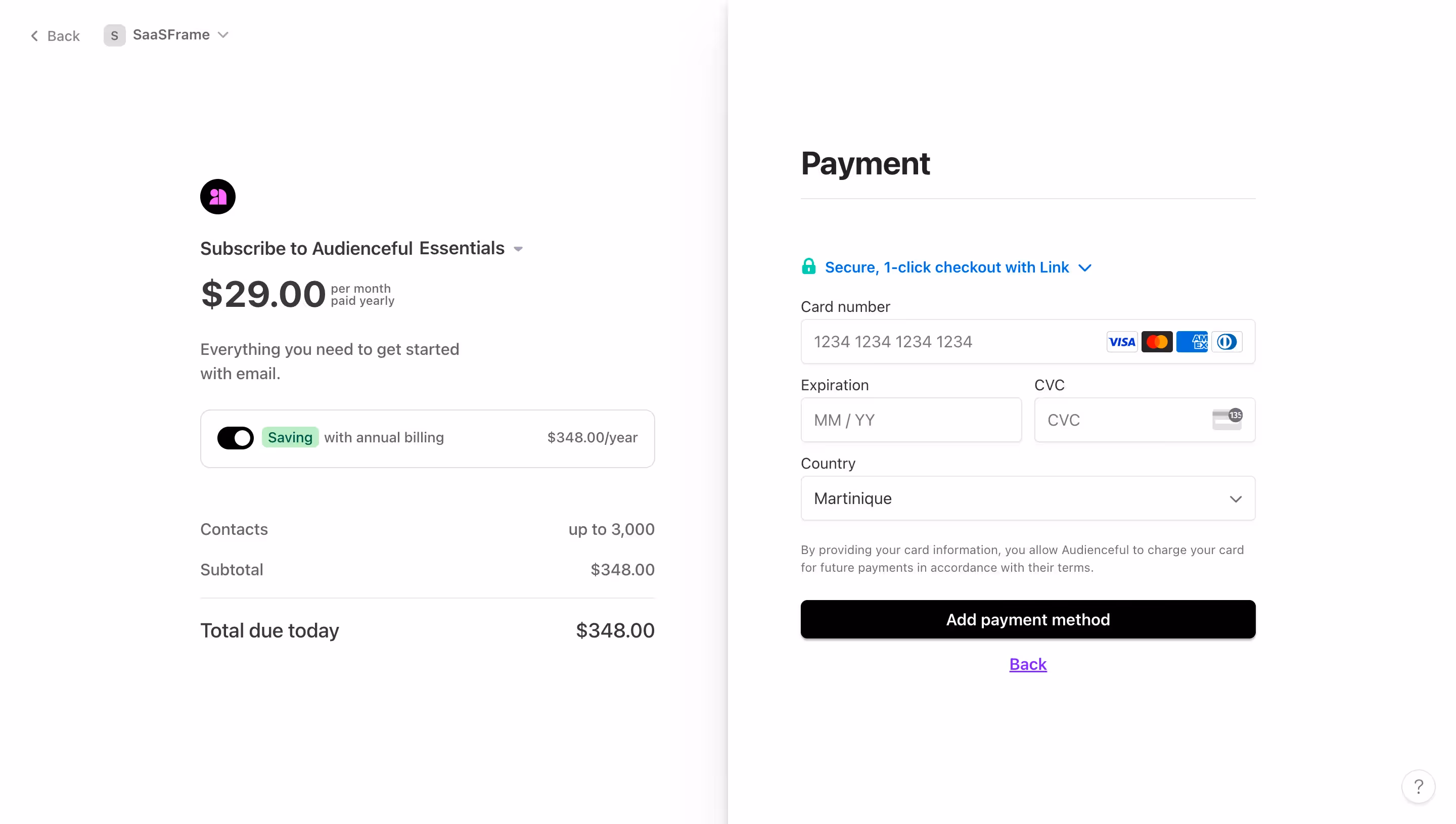1456x824 pixels.
Task: Click the Mastercard icon
Action: (x=1157, y=341)
